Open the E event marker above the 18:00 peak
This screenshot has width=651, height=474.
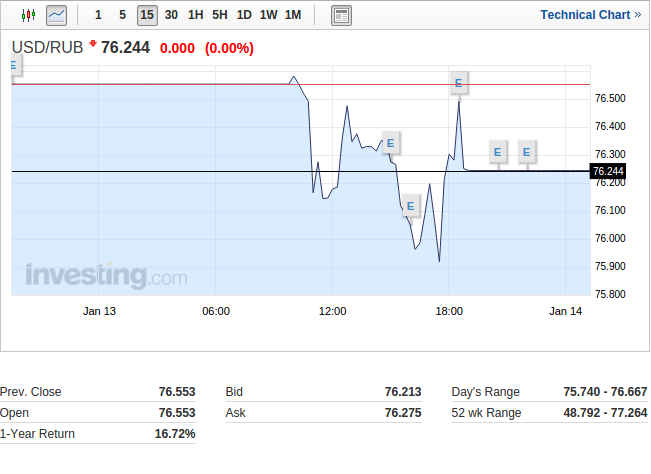click(x=458, y=83)
